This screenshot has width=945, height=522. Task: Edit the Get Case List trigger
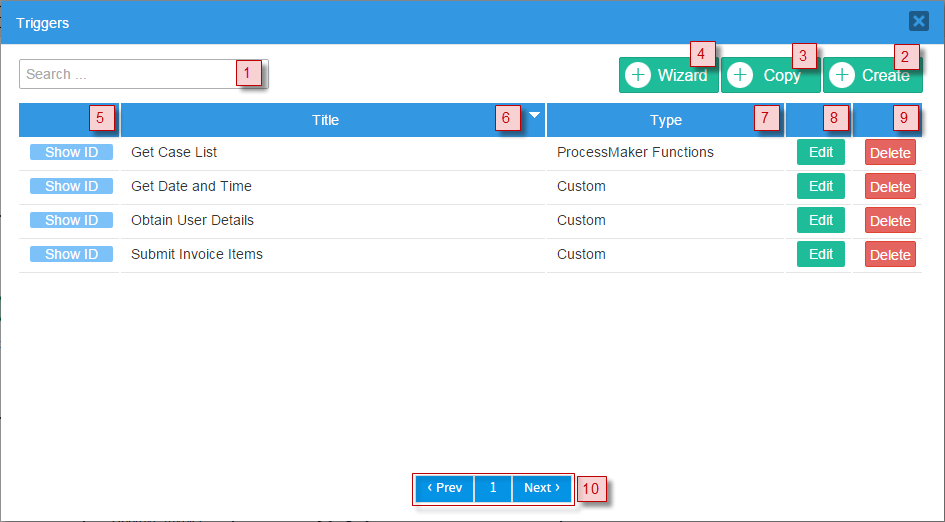(x=820, y=152)
